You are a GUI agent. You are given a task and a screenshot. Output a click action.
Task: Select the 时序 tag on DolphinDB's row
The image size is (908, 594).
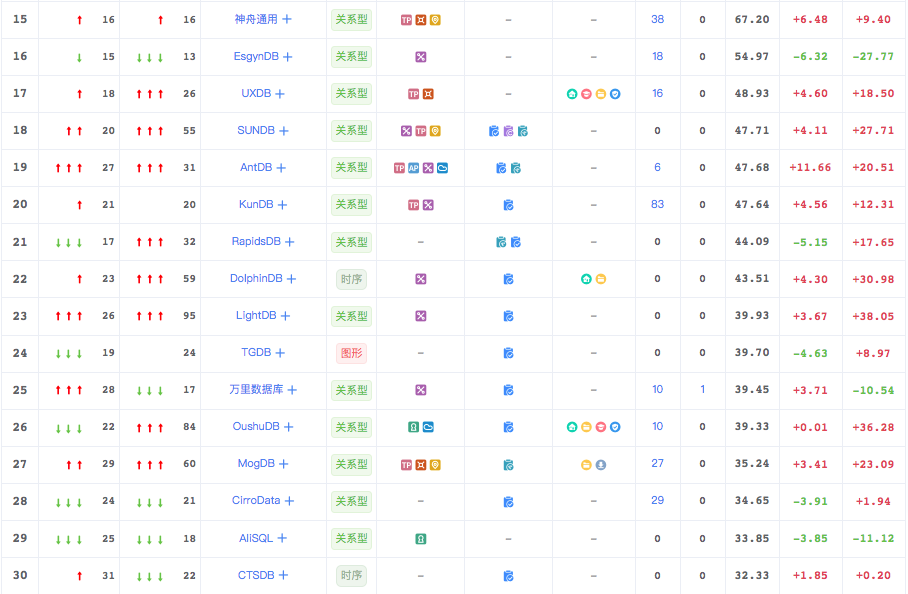[x=351, y=279]
